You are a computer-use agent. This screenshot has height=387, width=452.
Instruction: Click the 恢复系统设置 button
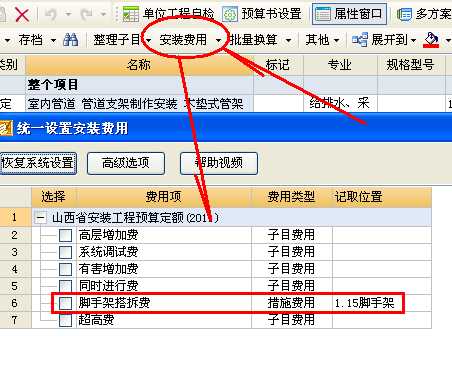(38, 163)
